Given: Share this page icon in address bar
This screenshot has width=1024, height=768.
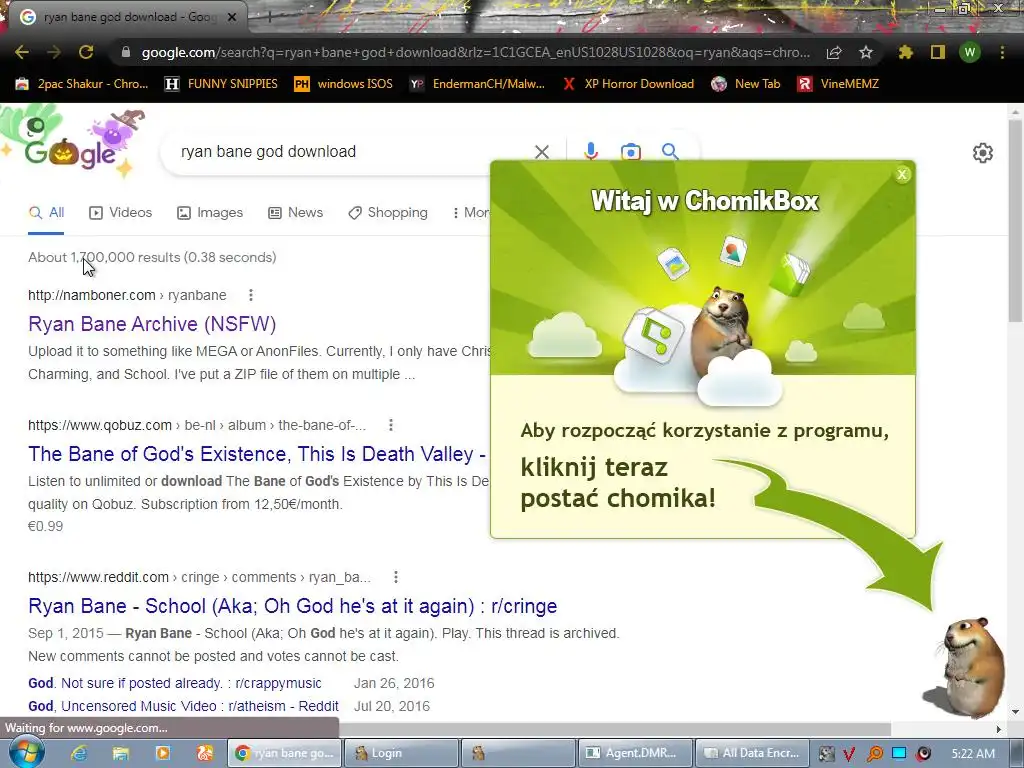Looking at the screenshot, I should pos(834,52).
